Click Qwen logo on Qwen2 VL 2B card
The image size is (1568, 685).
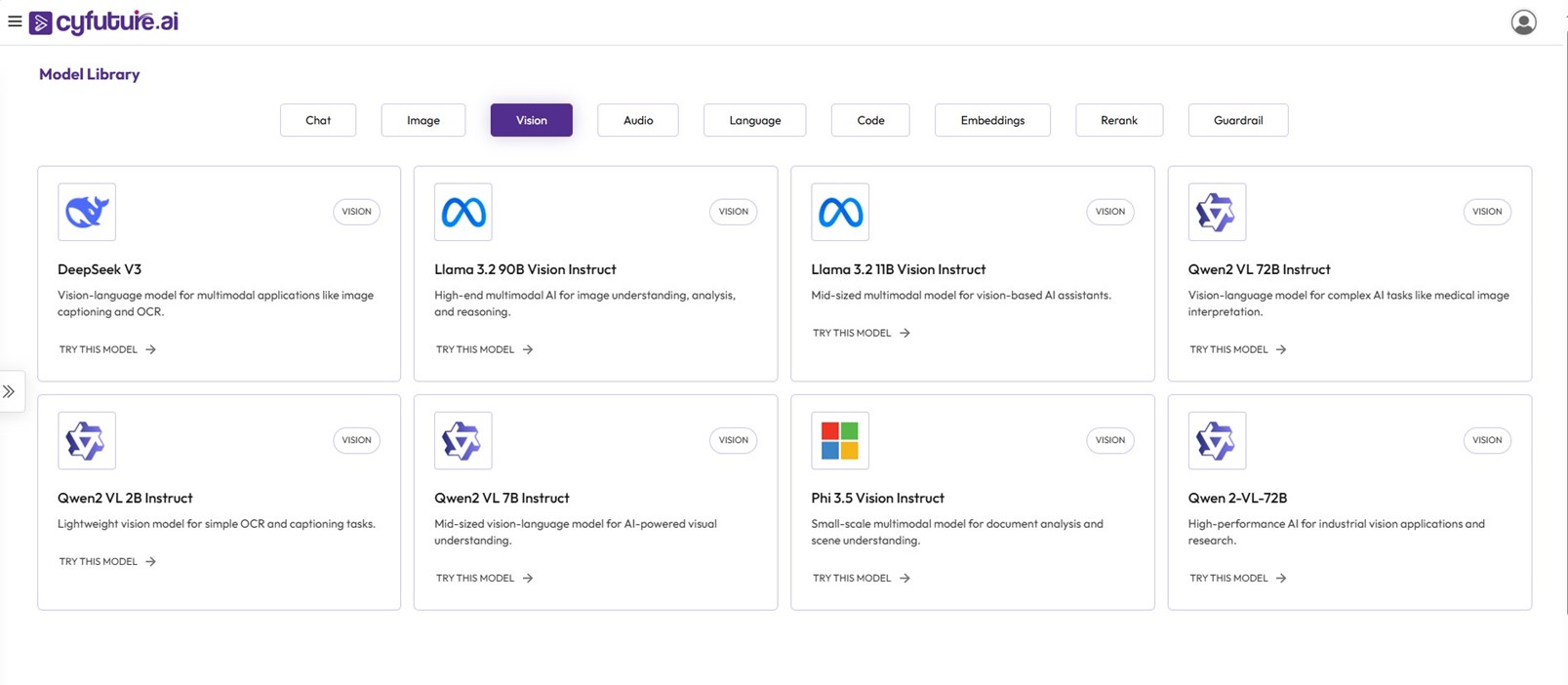[x=87, y=440]
